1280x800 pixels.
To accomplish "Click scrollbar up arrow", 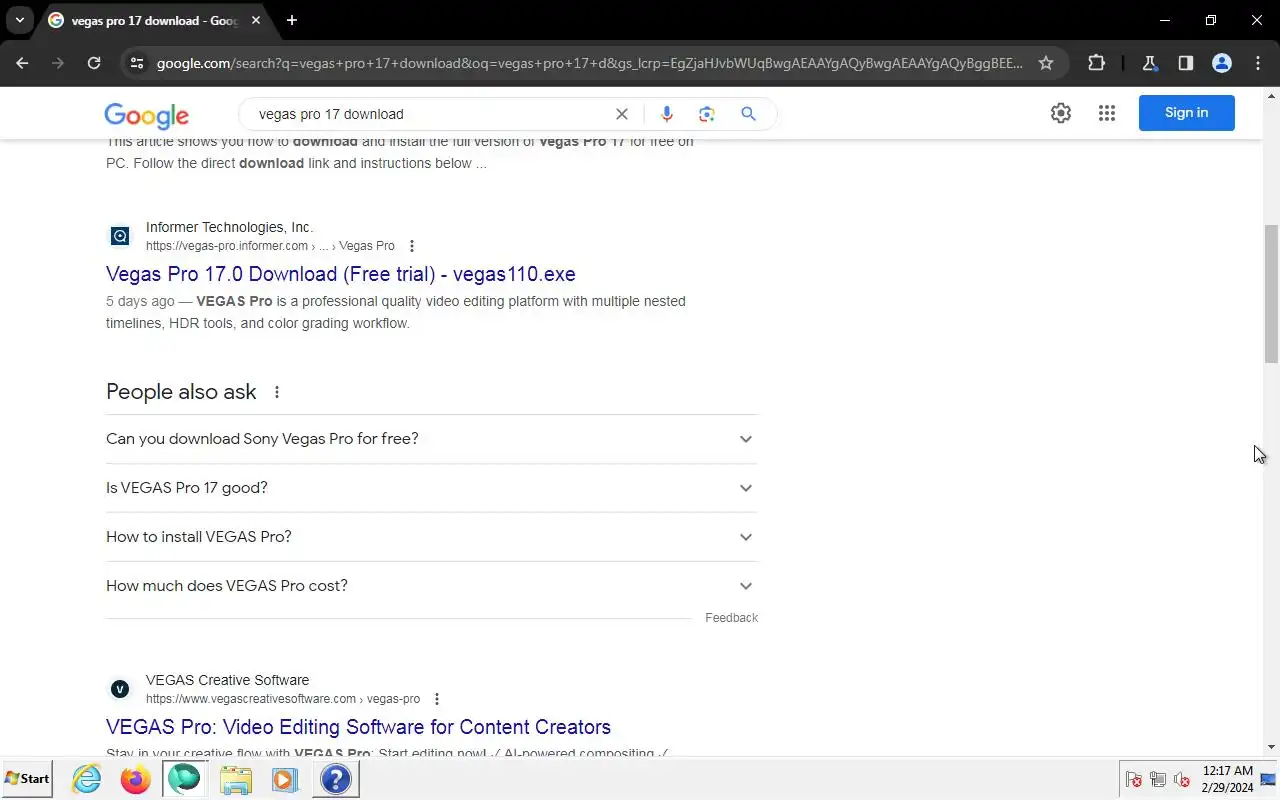I will click(1272, 96).
